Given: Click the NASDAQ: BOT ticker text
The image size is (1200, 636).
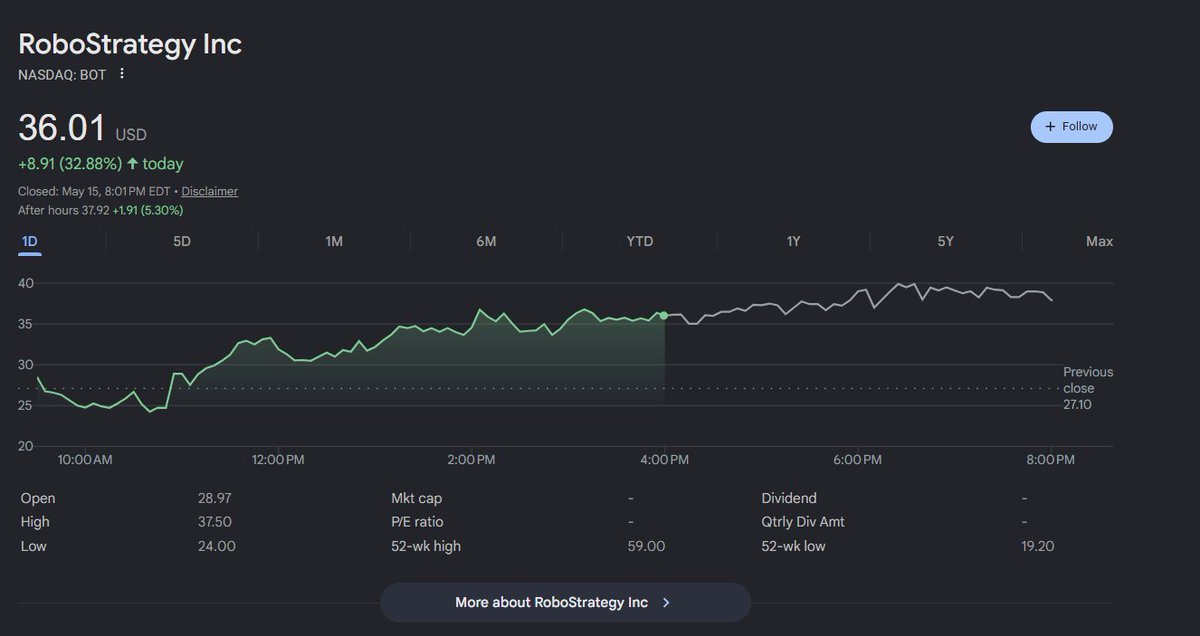Looking at the screenshot, I should (x=62, y=74).
